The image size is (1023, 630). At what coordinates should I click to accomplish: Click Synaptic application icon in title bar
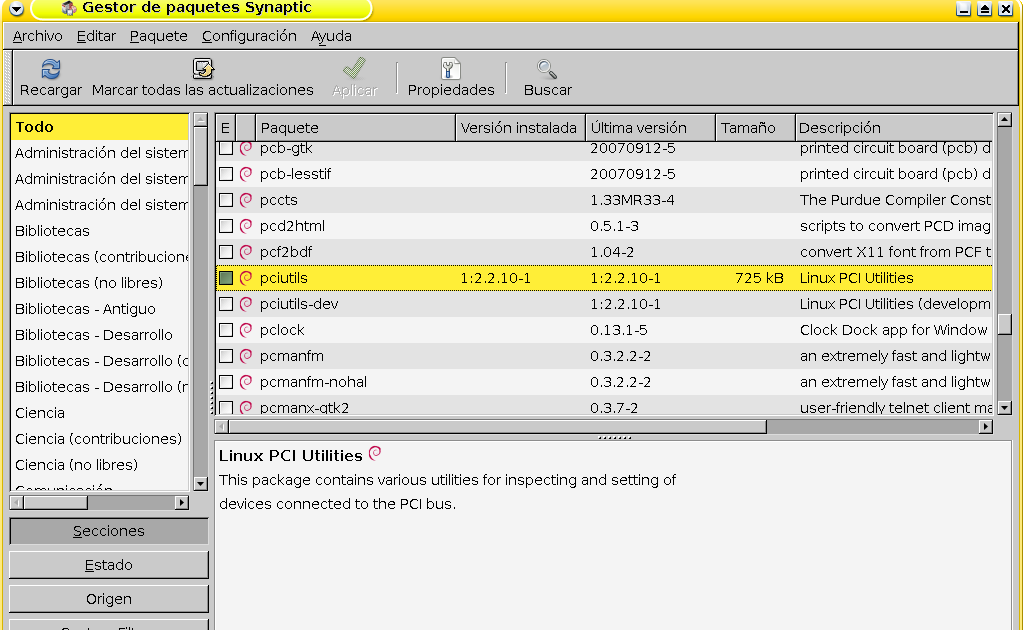(x=69, y=8)
